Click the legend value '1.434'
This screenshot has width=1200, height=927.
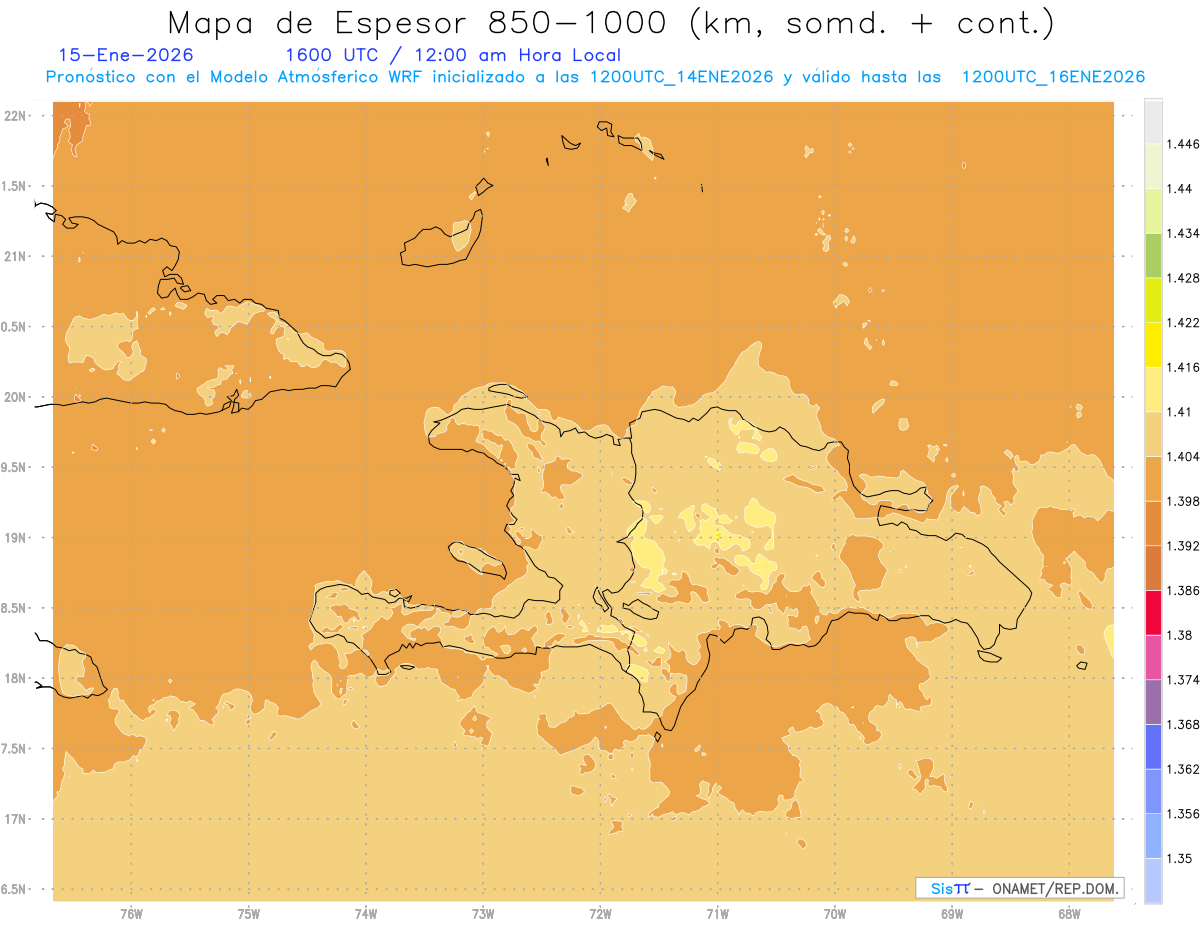pos(1182,233)
